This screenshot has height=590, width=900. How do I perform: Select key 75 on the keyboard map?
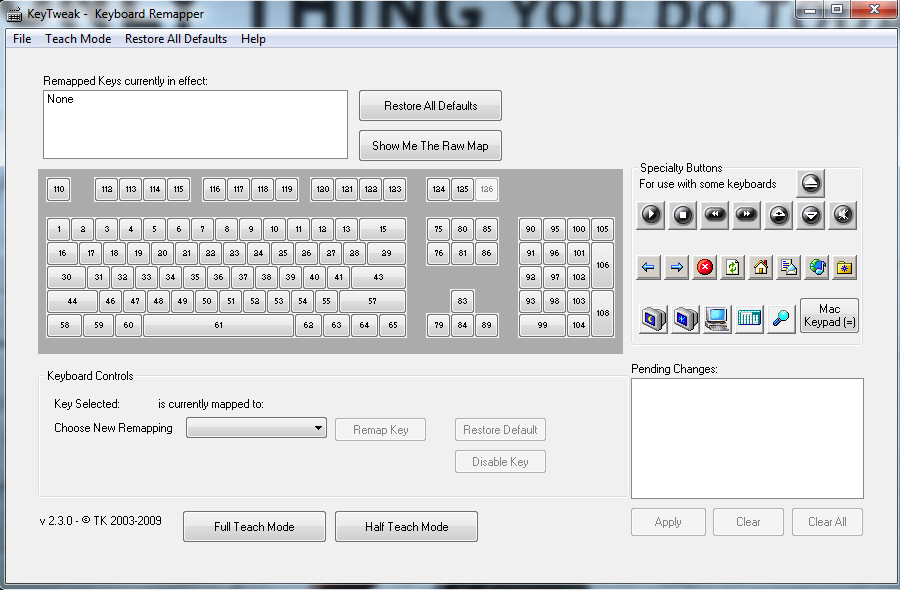pyautogui.click(x=439, y=230)
